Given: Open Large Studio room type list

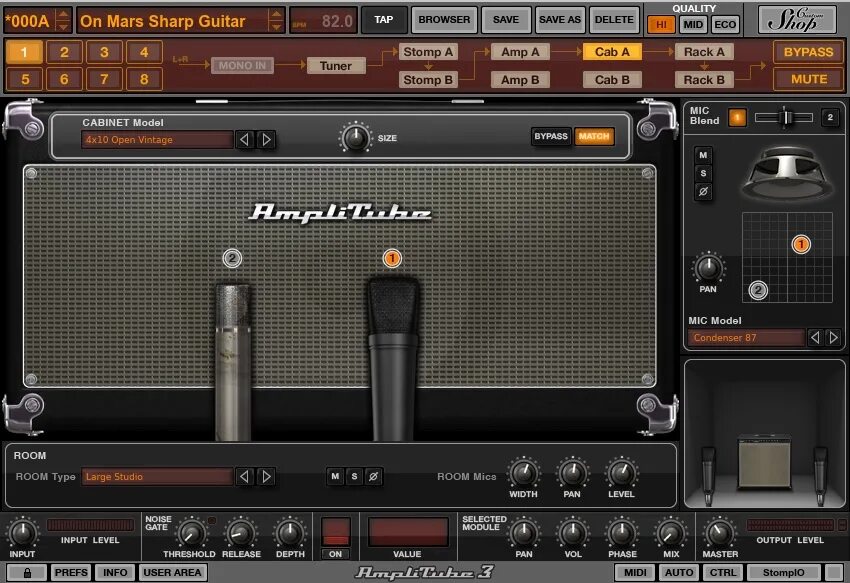Looking at the screenshot, I should point(157,476).
